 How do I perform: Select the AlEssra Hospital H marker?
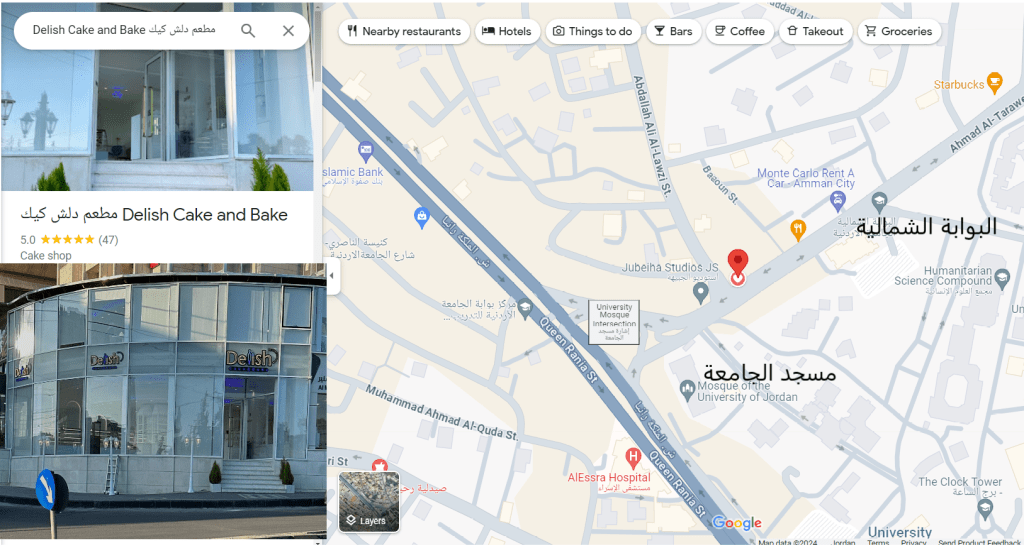[x=632, y=457]
